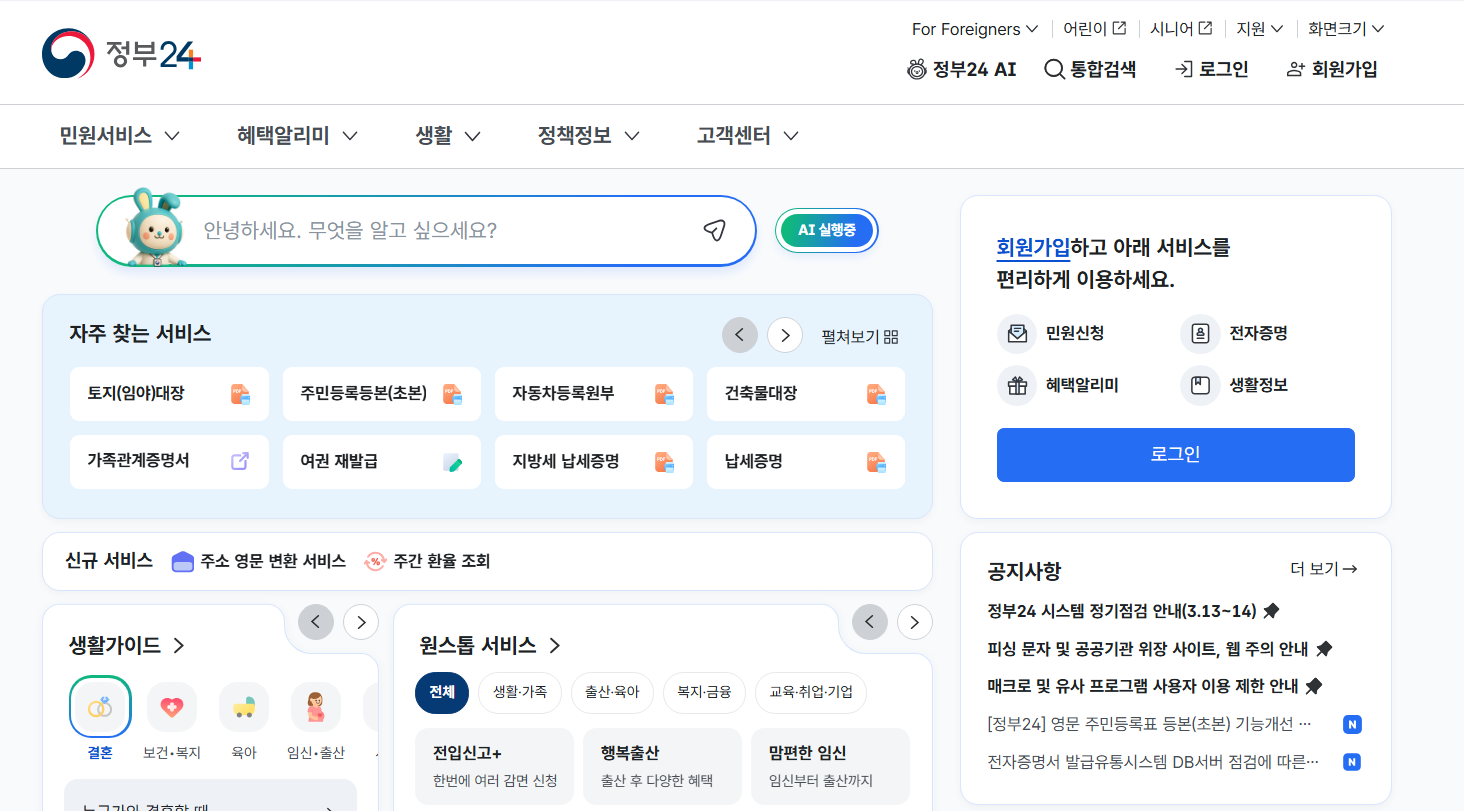Viewport: 1464px width, 811px height.
Task: Click the 혜택알리미 gift icon
Action: [x=1016, y=386]
